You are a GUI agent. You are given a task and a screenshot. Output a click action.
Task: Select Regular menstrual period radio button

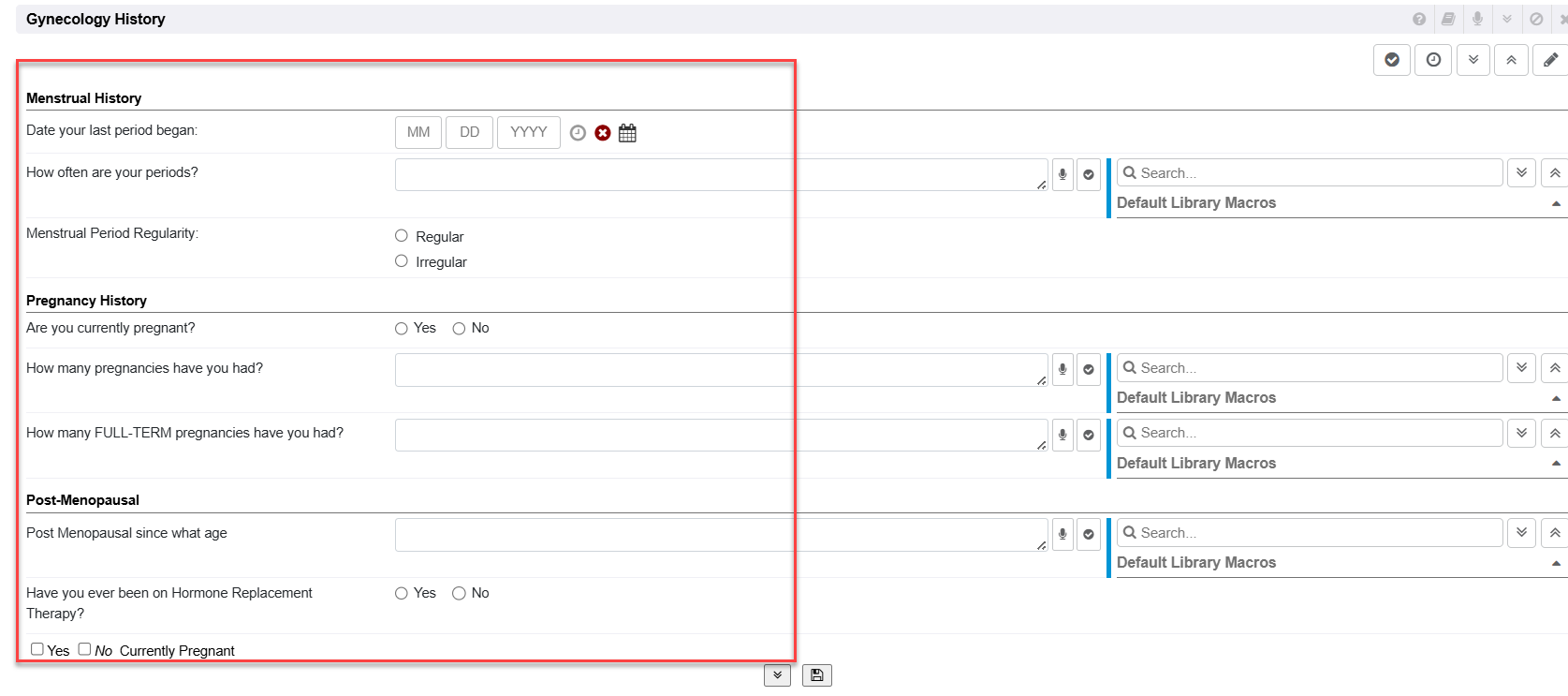402,236
